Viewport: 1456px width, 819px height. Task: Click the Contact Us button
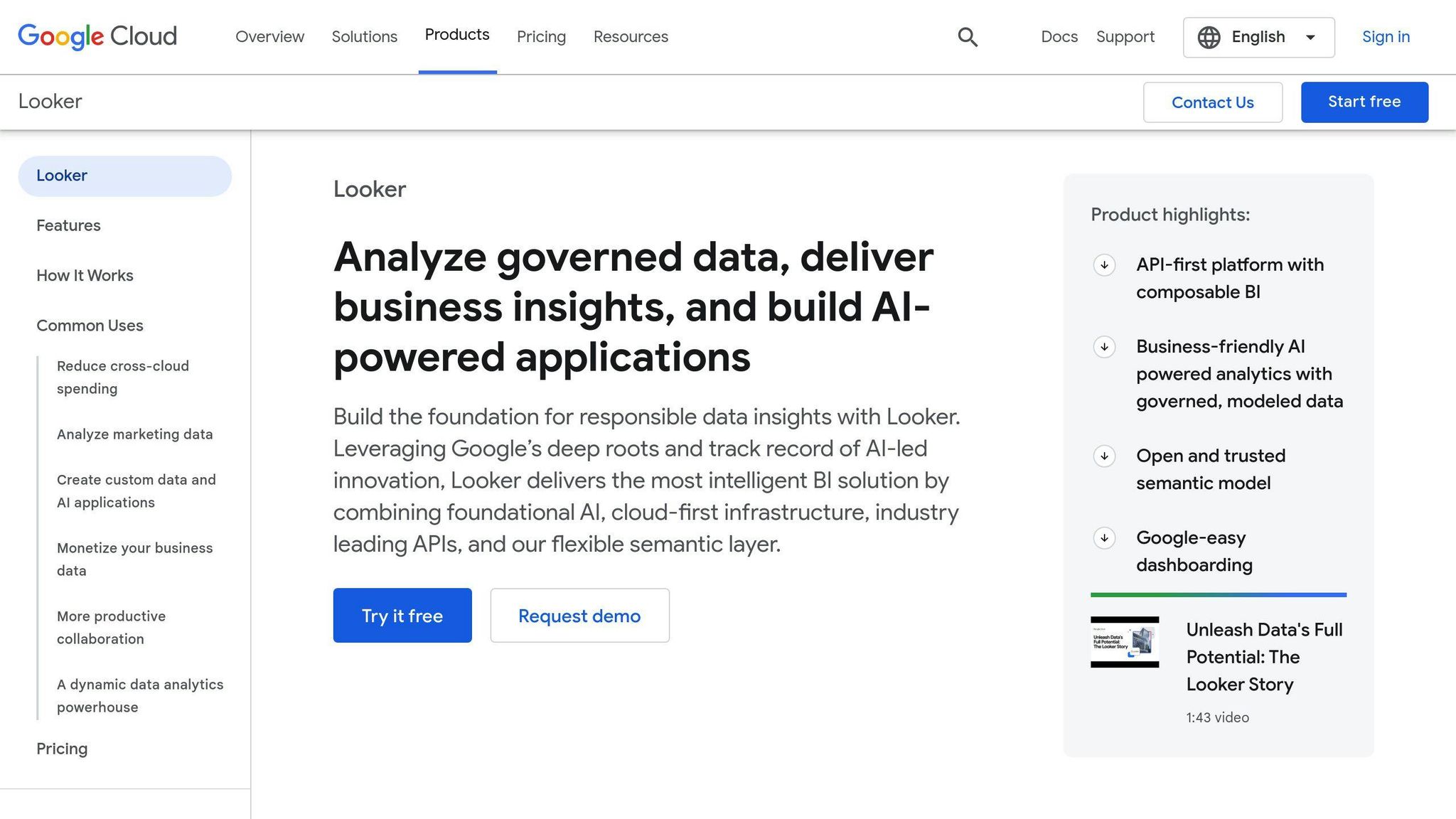point(1212,102)
